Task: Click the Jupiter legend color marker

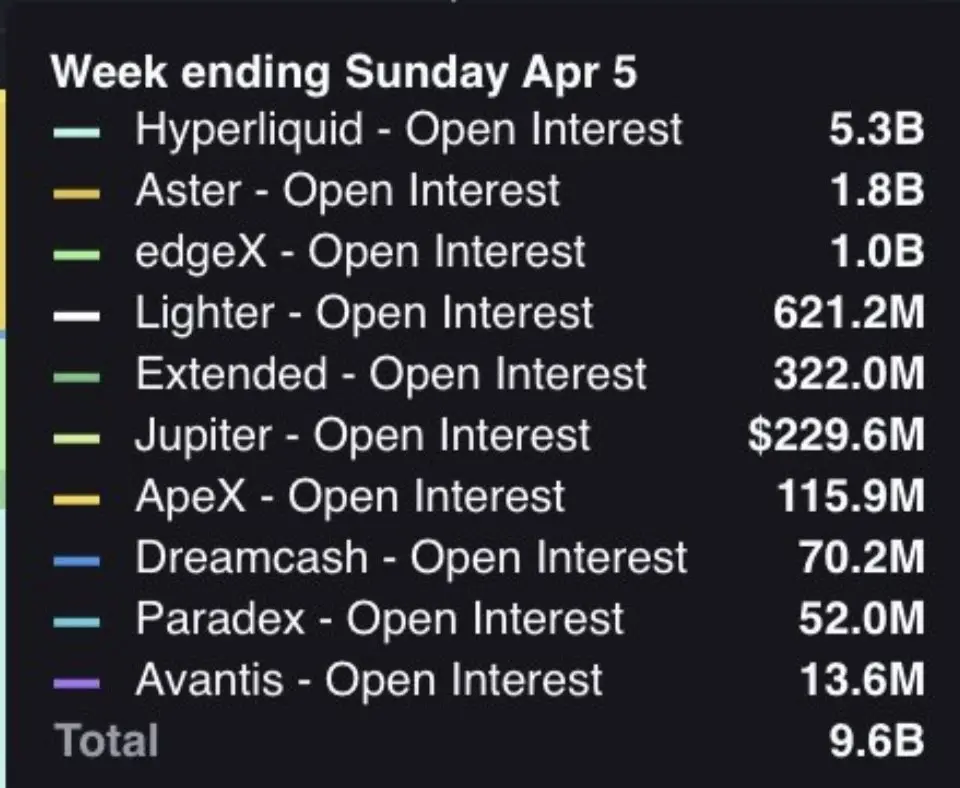Action: click(77, 438)
